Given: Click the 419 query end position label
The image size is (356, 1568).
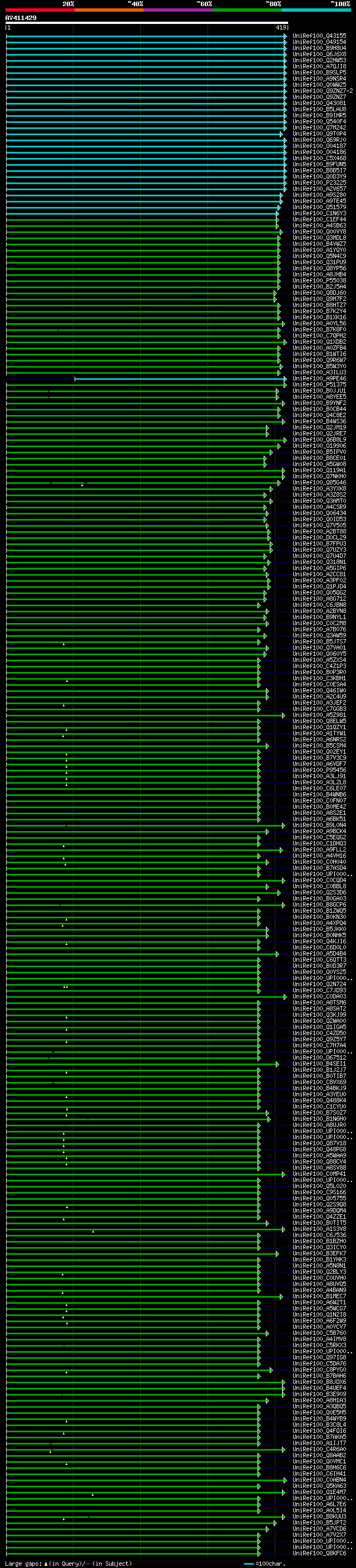Looking at the screenshot, I should point(280,28).
